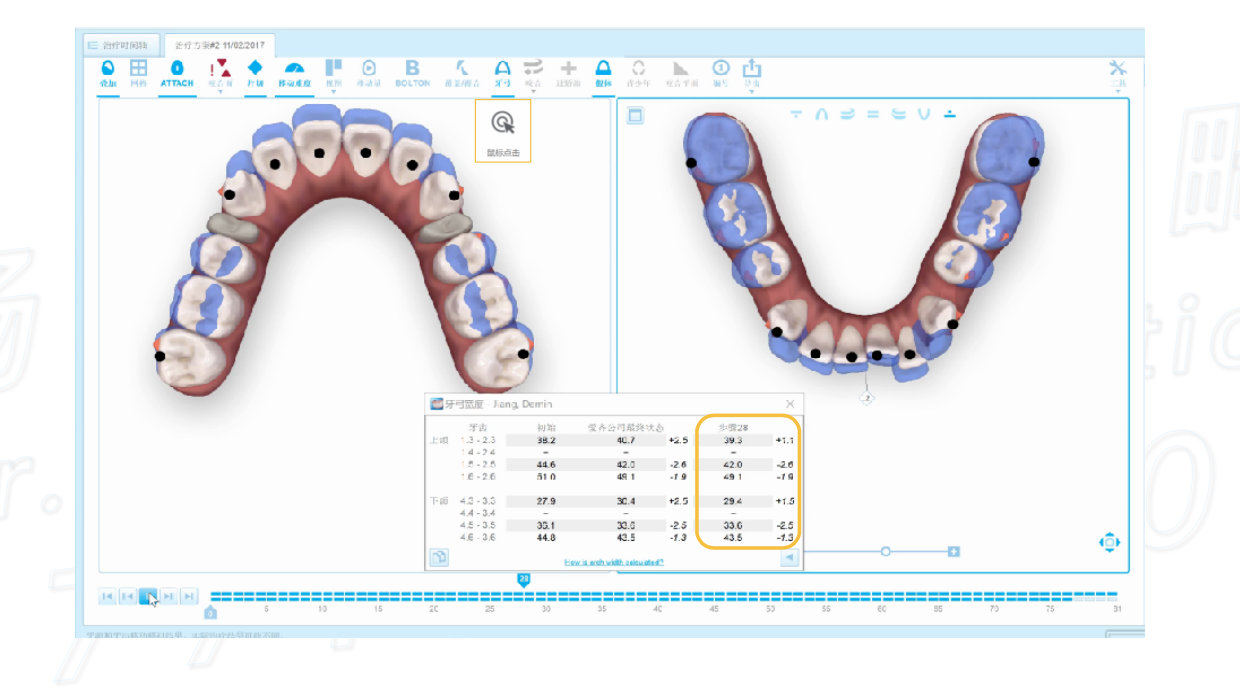1240x700 pixels.
Task: Click the 鼠标点击 cursor target button
Action: (503, 131)
